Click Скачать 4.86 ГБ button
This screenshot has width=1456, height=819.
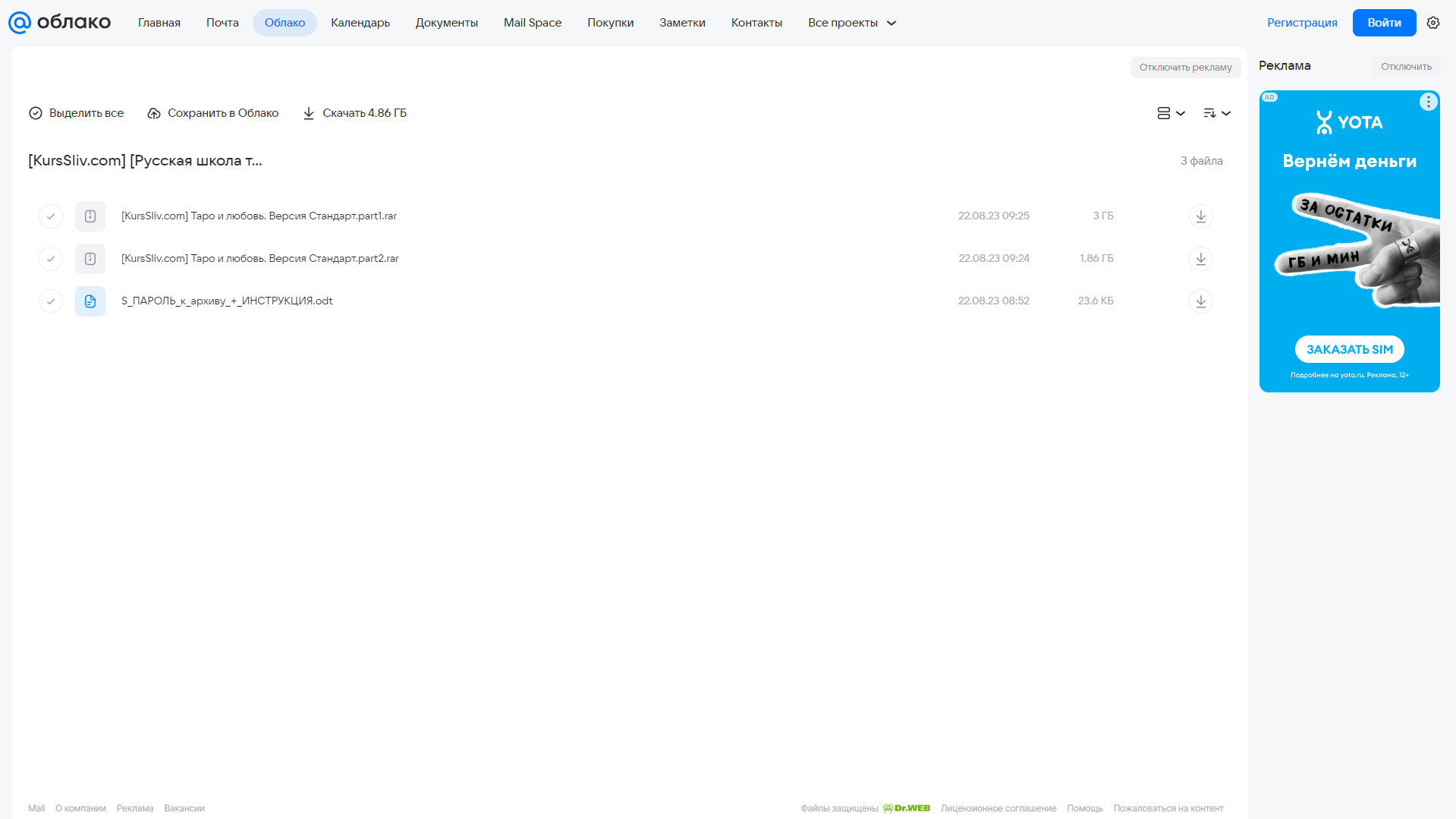pyautogui.click(x=354, y=113)
